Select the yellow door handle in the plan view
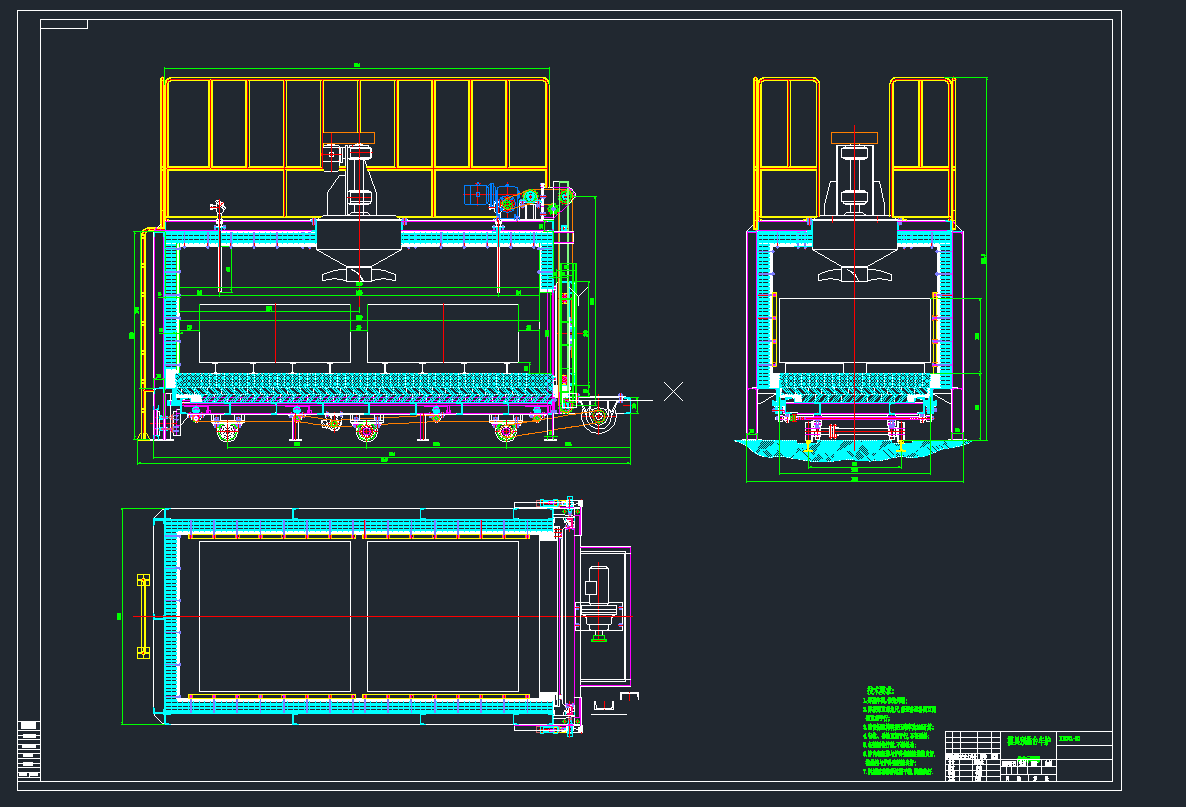This screenshot has height=807, width=1186. (143, 616)
